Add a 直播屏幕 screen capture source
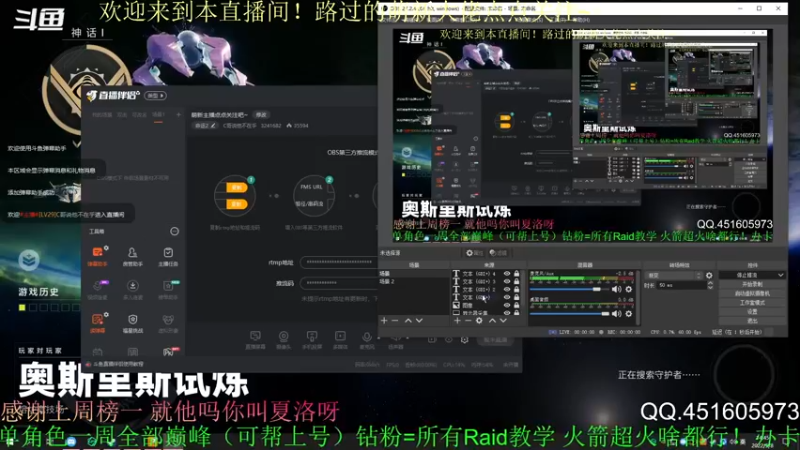 pos(255,340)
